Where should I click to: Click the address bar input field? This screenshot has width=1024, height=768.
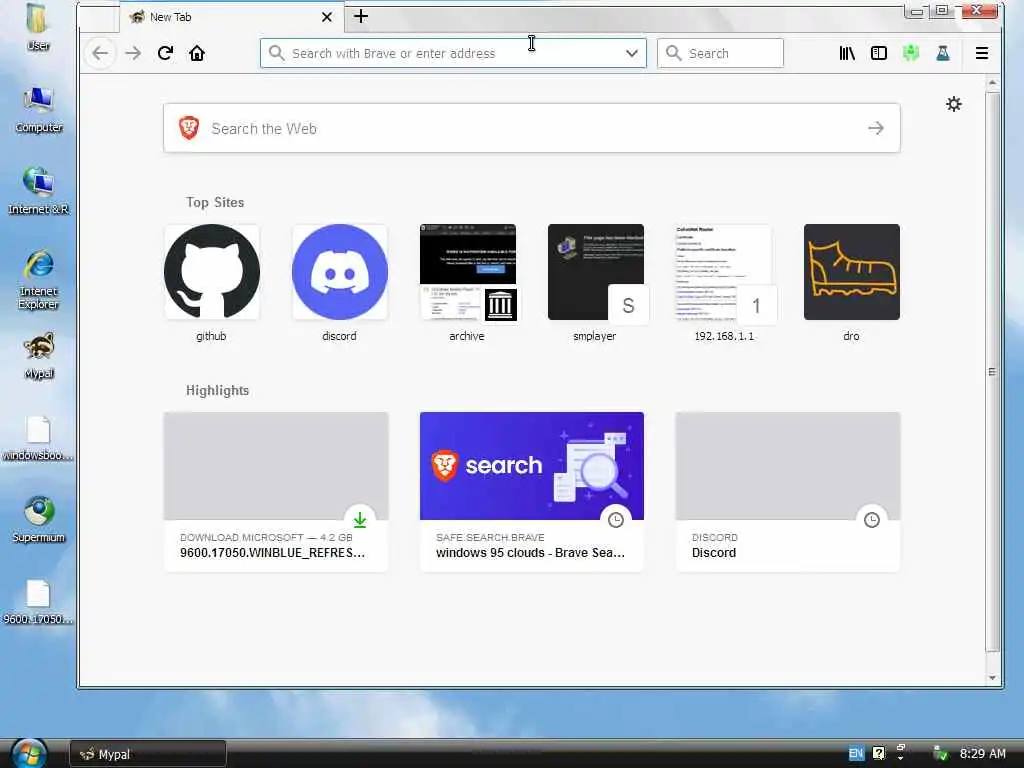(x=453, y=53)
